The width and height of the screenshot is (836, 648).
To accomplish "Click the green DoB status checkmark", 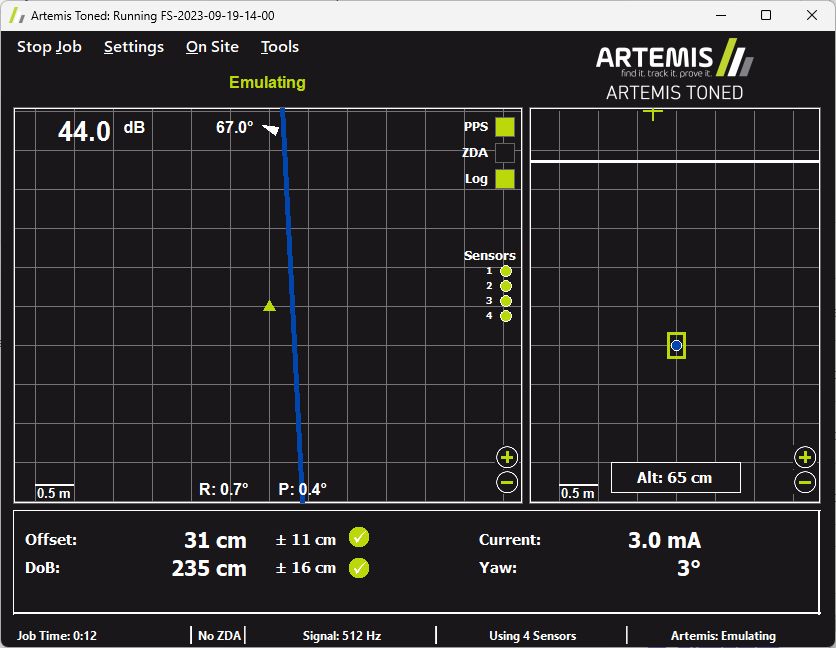I will 359,568.
